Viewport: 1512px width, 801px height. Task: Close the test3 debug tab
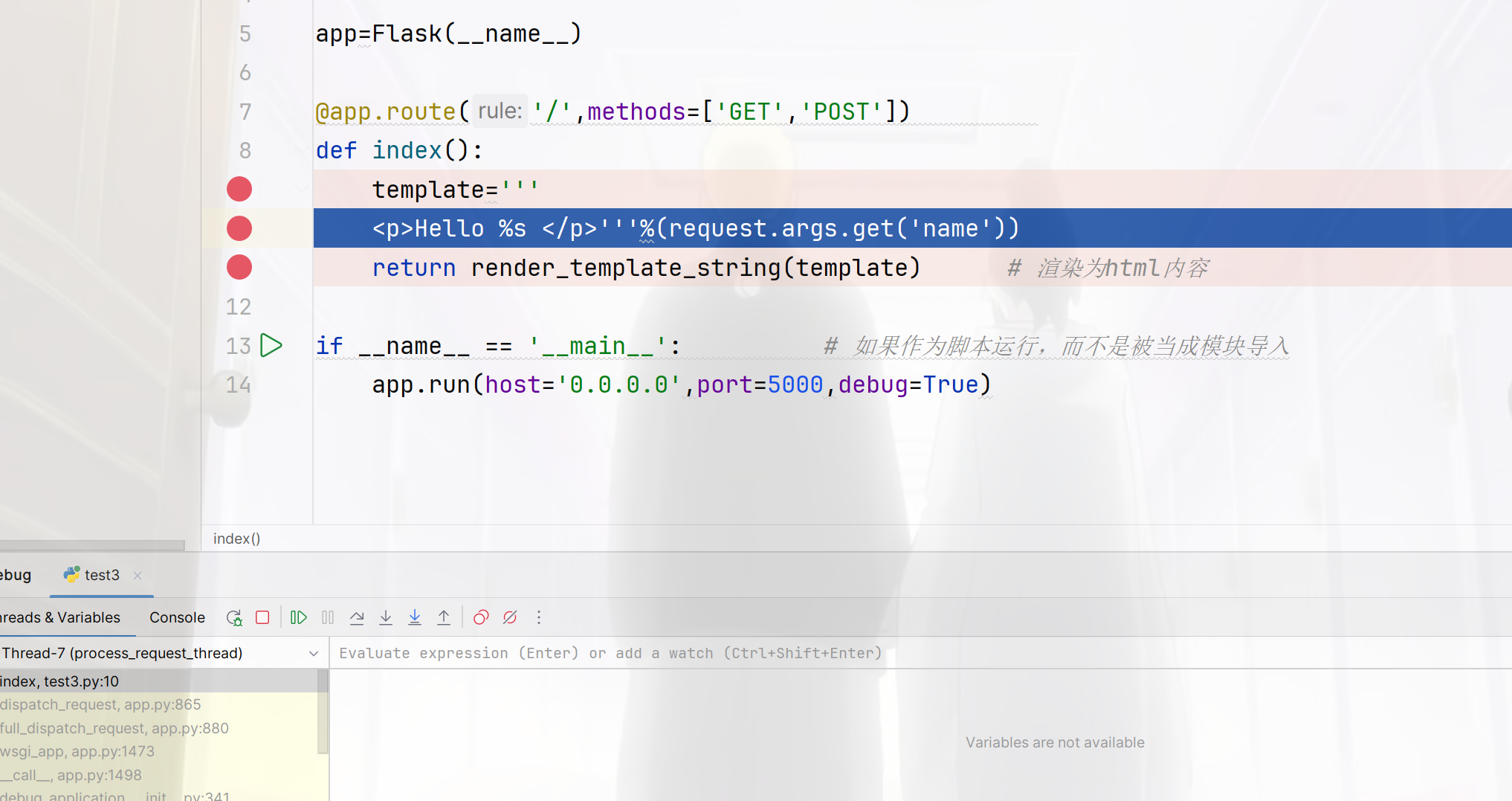[x=138, y=576]
